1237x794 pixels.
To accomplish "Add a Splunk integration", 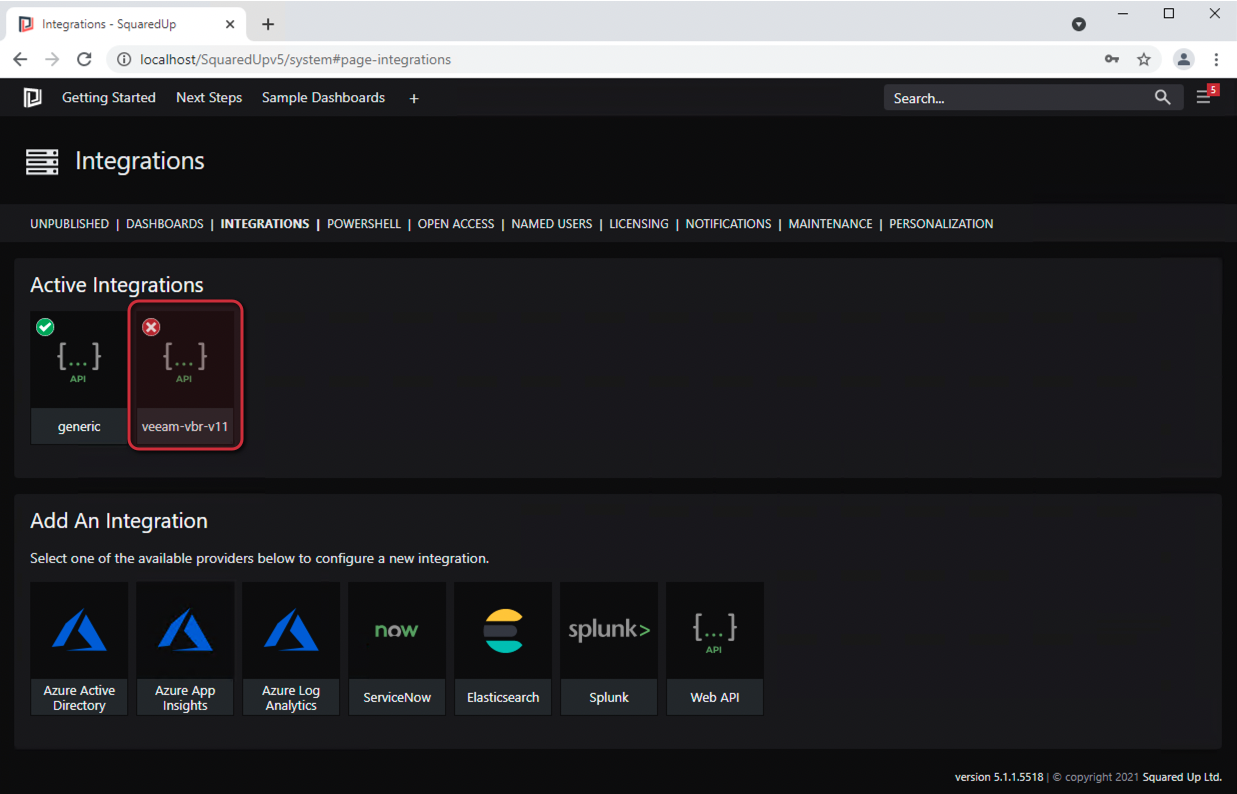I will pyautogui.click(x=609, y=649).
